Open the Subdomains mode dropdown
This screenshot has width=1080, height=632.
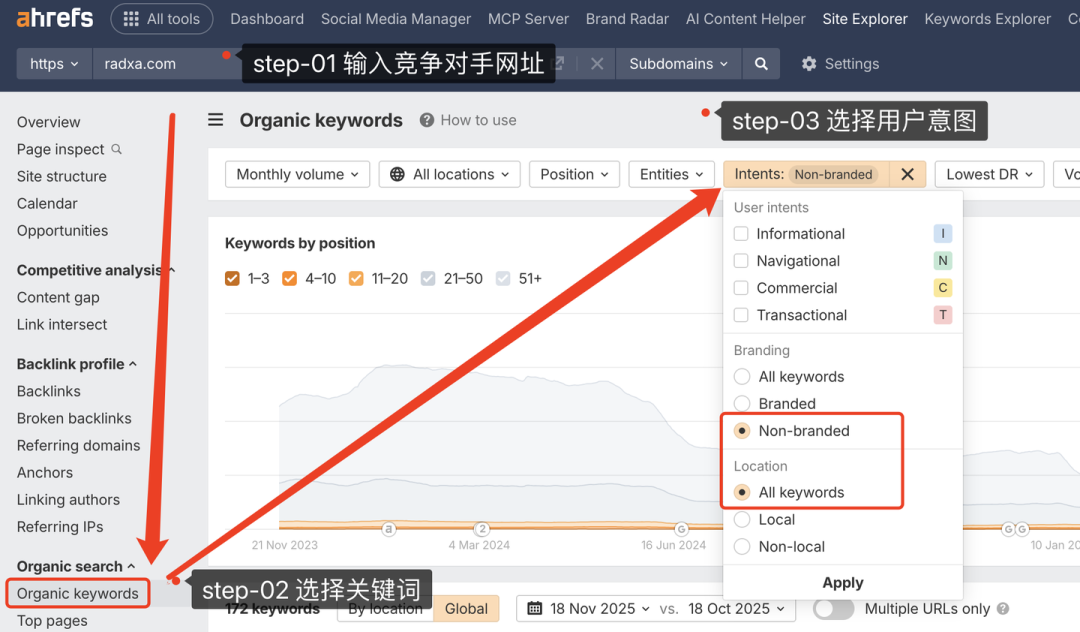click(x=679, y=64)
